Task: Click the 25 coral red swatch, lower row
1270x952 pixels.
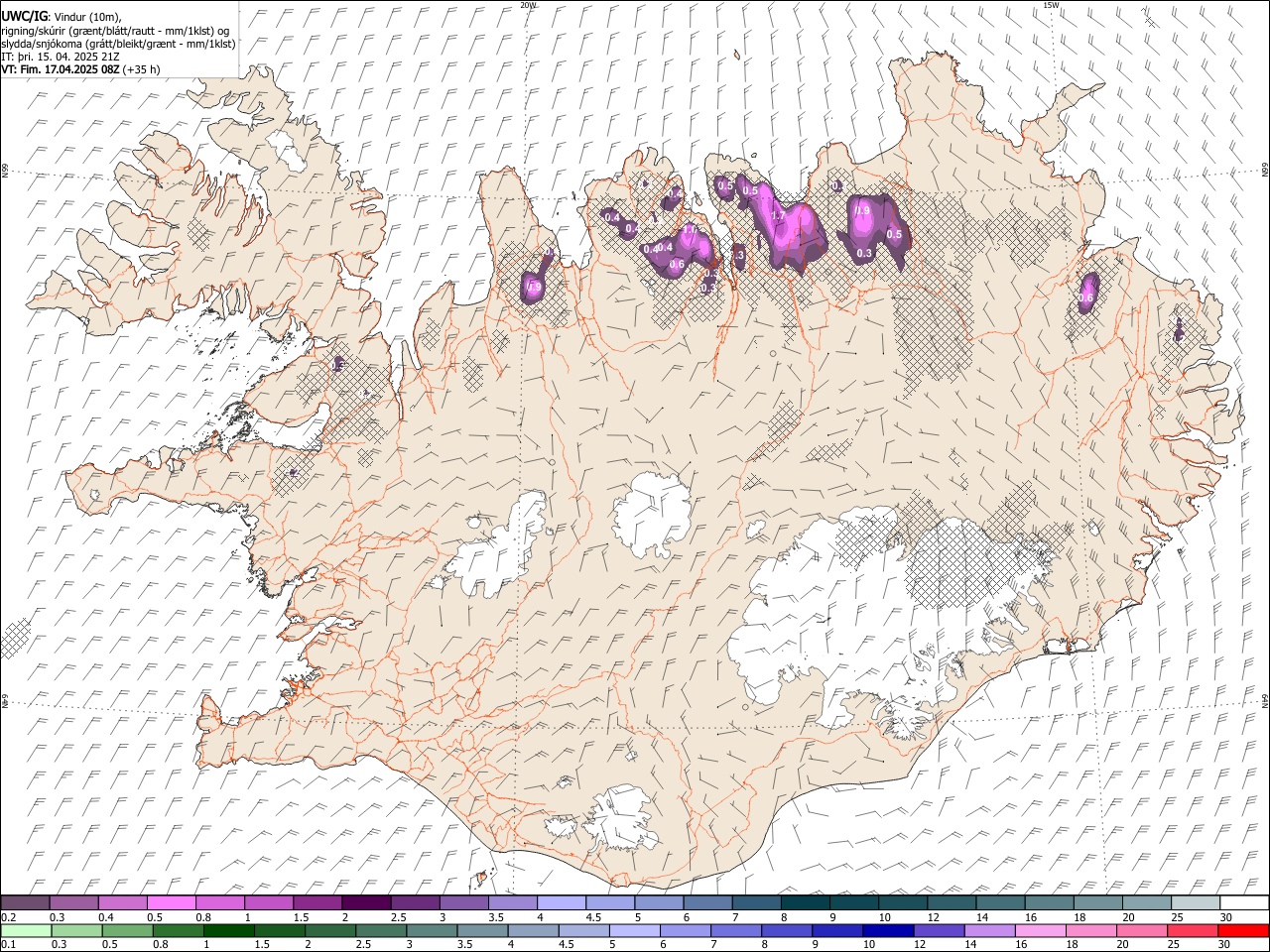Action: click(x=1193, y=930)
